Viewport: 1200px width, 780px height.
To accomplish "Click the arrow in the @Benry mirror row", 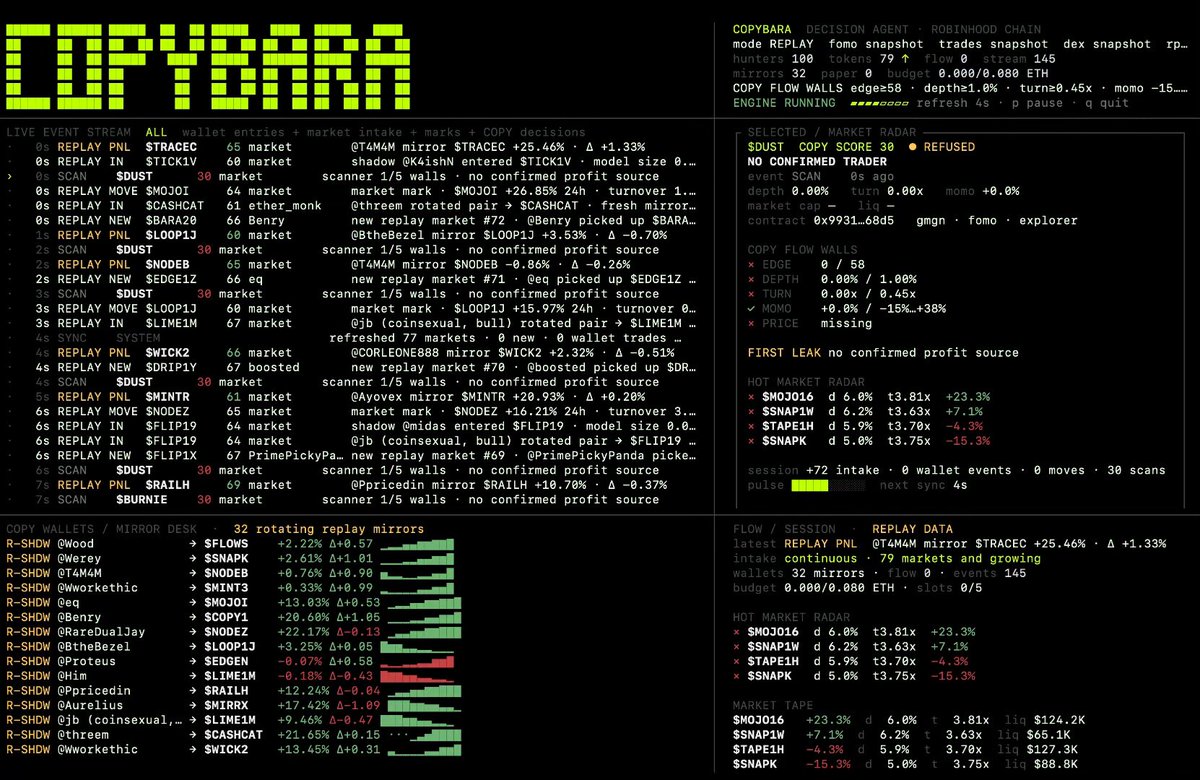I will (192, 617).
